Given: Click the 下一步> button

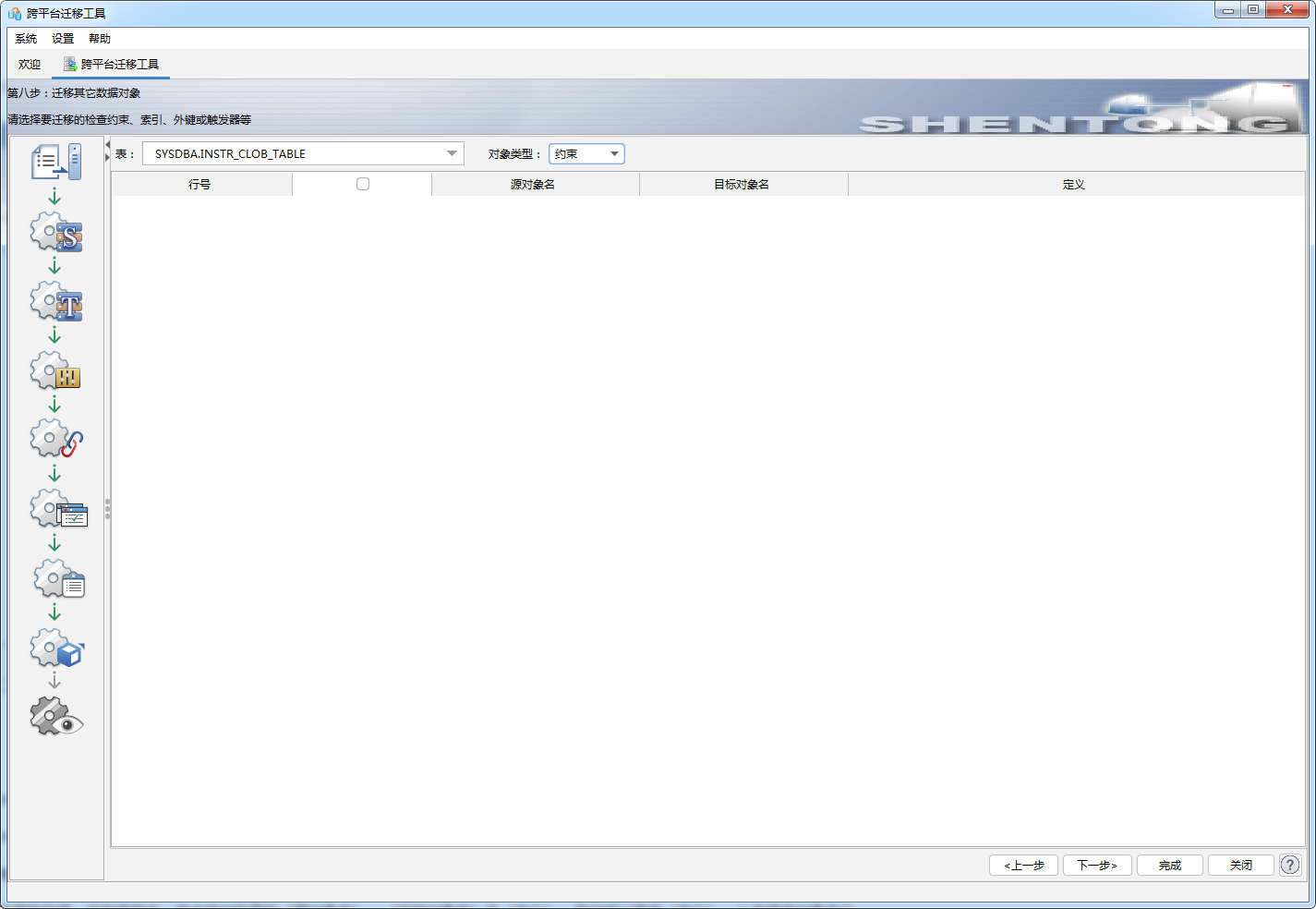Looking at the screenshot, I should [1096, 865].
